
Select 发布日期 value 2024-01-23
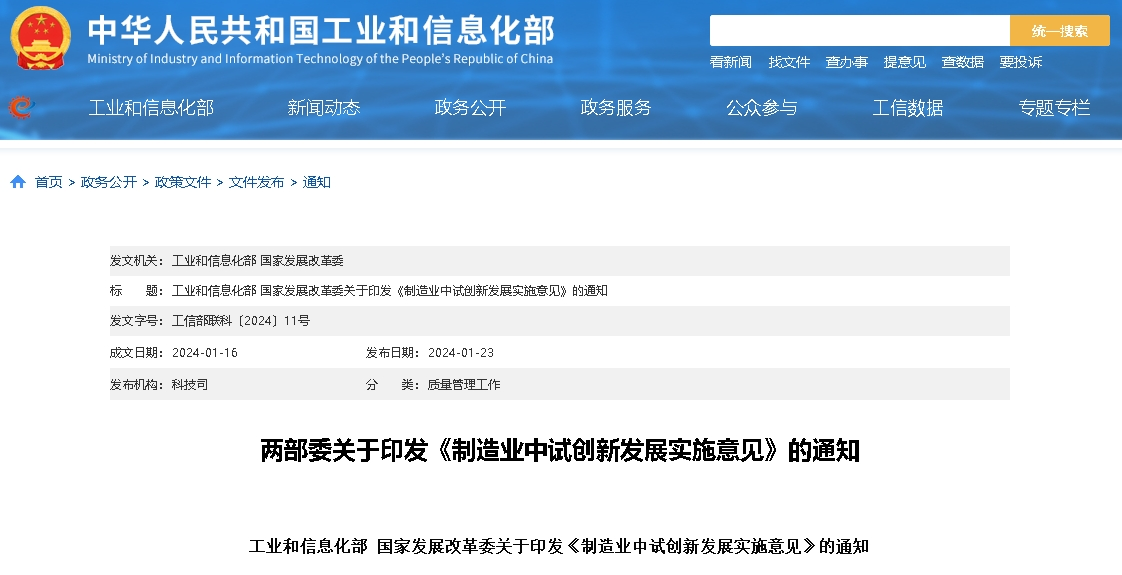tap(461, 353)
